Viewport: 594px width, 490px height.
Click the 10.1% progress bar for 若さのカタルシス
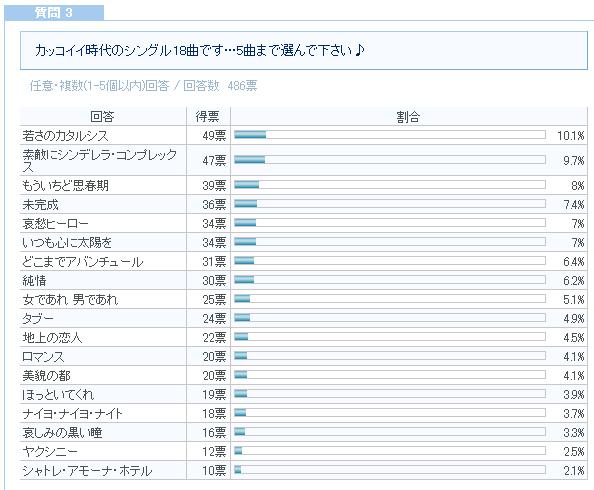click(390, 135)
